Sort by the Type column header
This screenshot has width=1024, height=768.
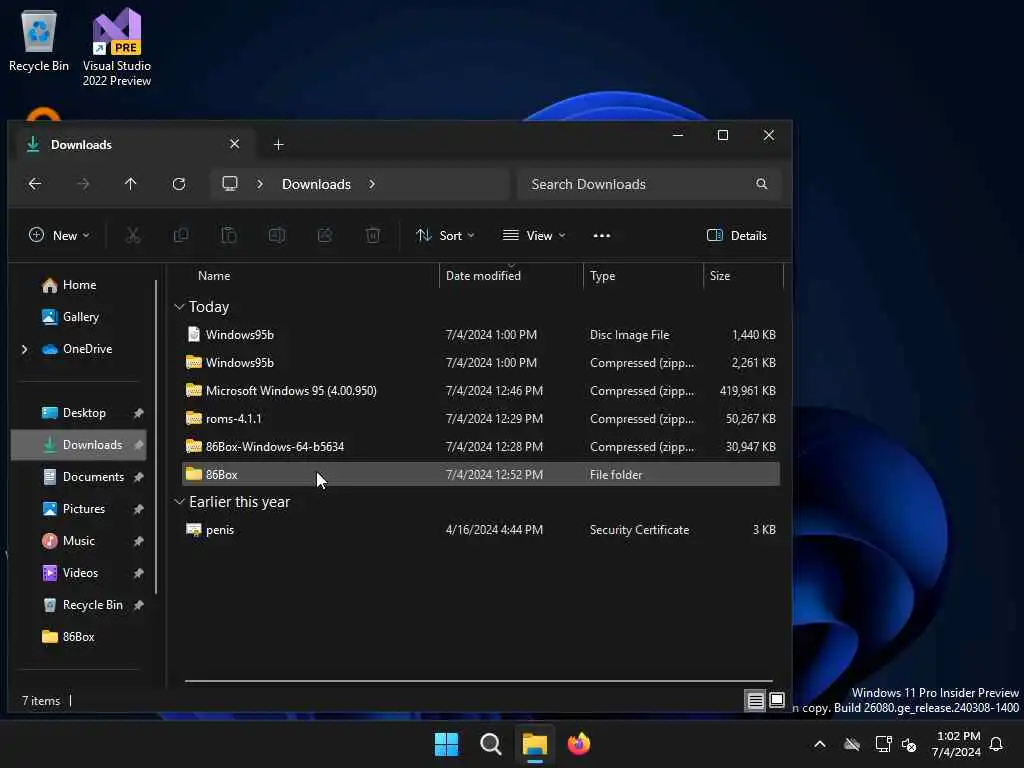[x=602, y=276]
